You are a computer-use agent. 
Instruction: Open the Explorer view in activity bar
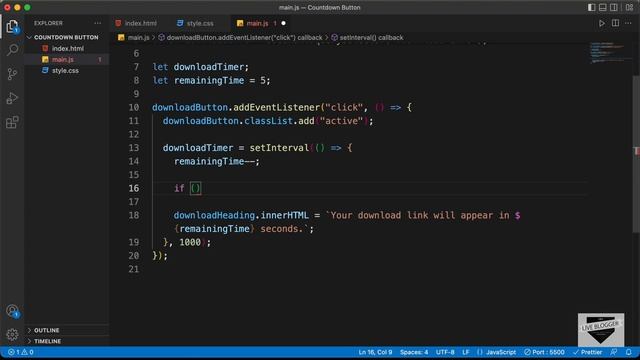coord(12,27)
